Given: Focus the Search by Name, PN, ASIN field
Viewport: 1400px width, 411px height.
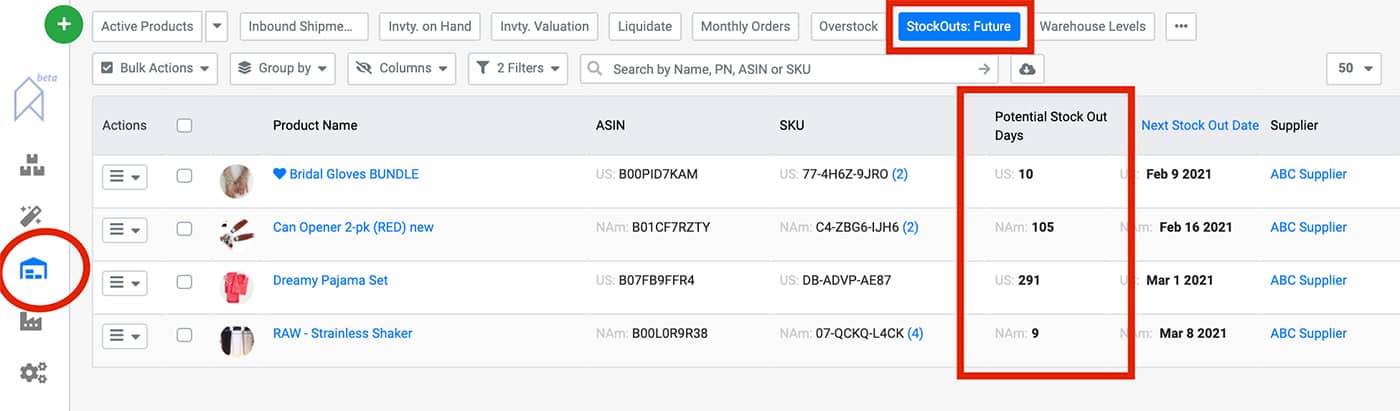Looking at the screenshot, I should [790, 69].
